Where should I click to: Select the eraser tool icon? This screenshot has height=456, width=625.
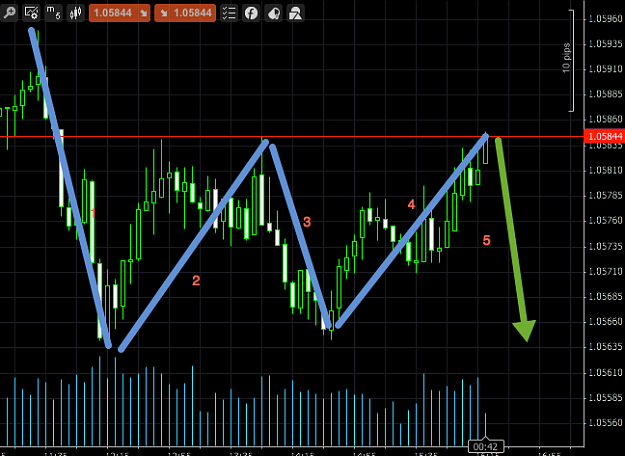273,13
